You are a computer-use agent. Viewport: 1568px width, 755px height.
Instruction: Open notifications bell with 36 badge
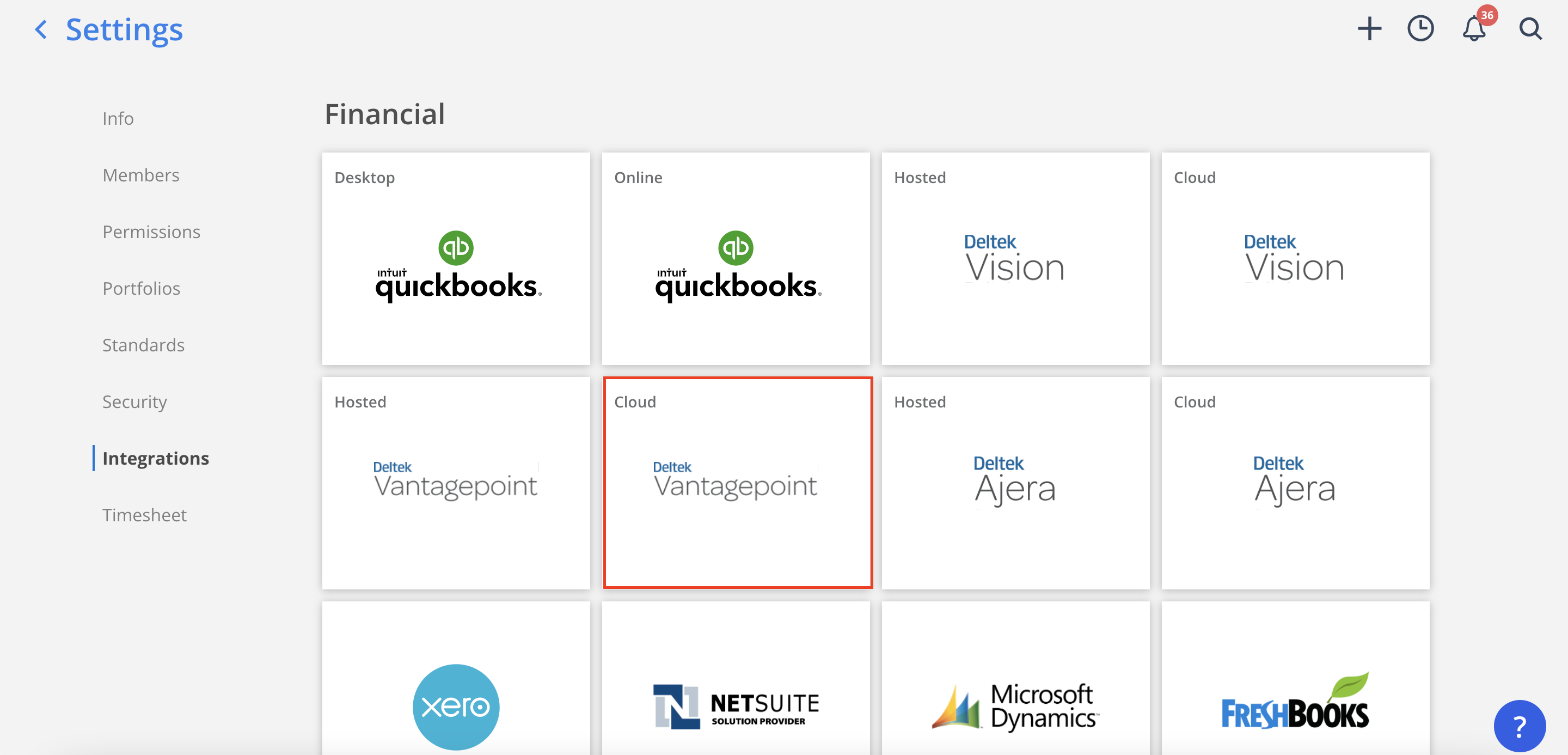click(1474, 29)
